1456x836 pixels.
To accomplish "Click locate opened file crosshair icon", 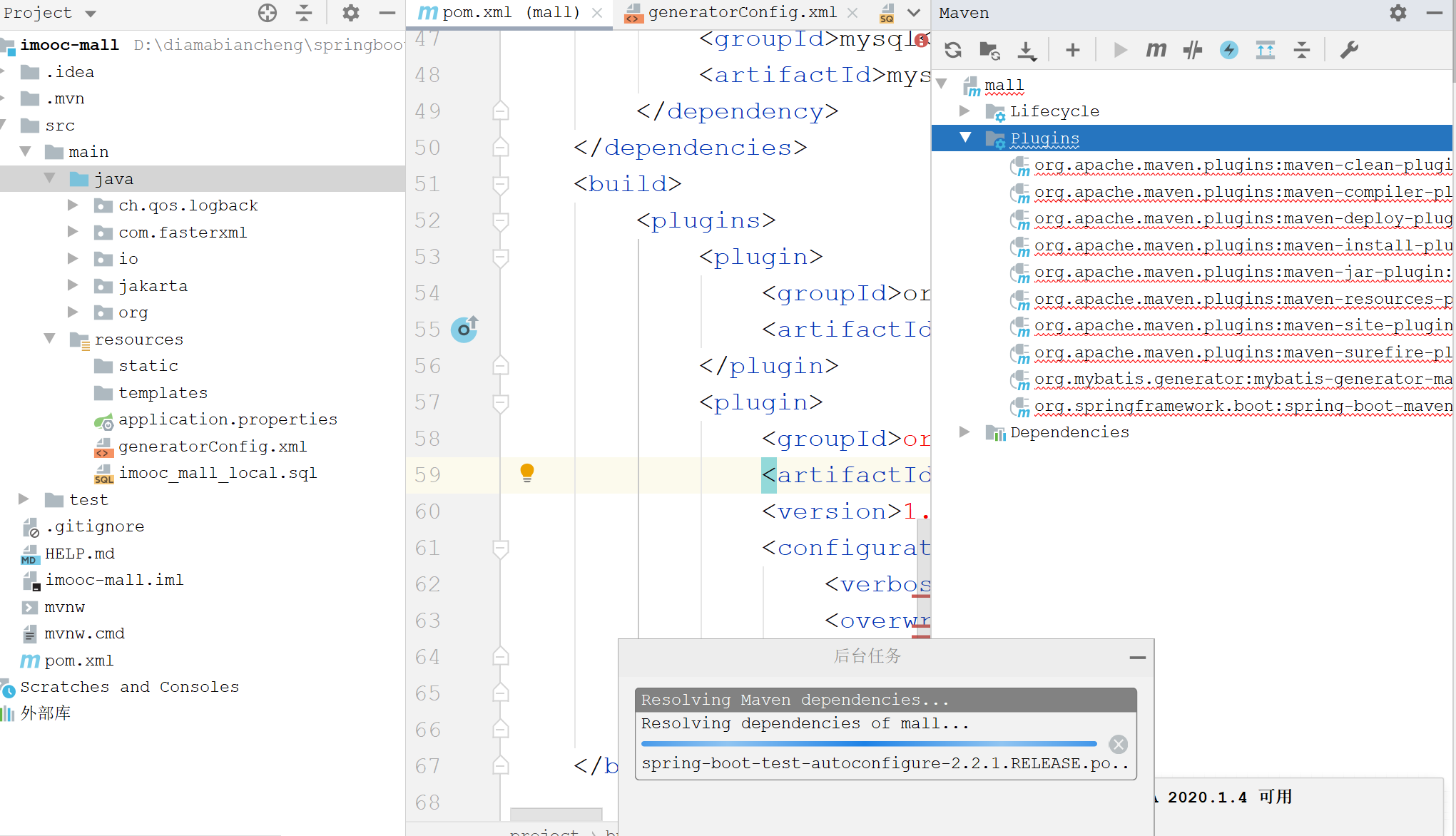I will coord(268,13).
